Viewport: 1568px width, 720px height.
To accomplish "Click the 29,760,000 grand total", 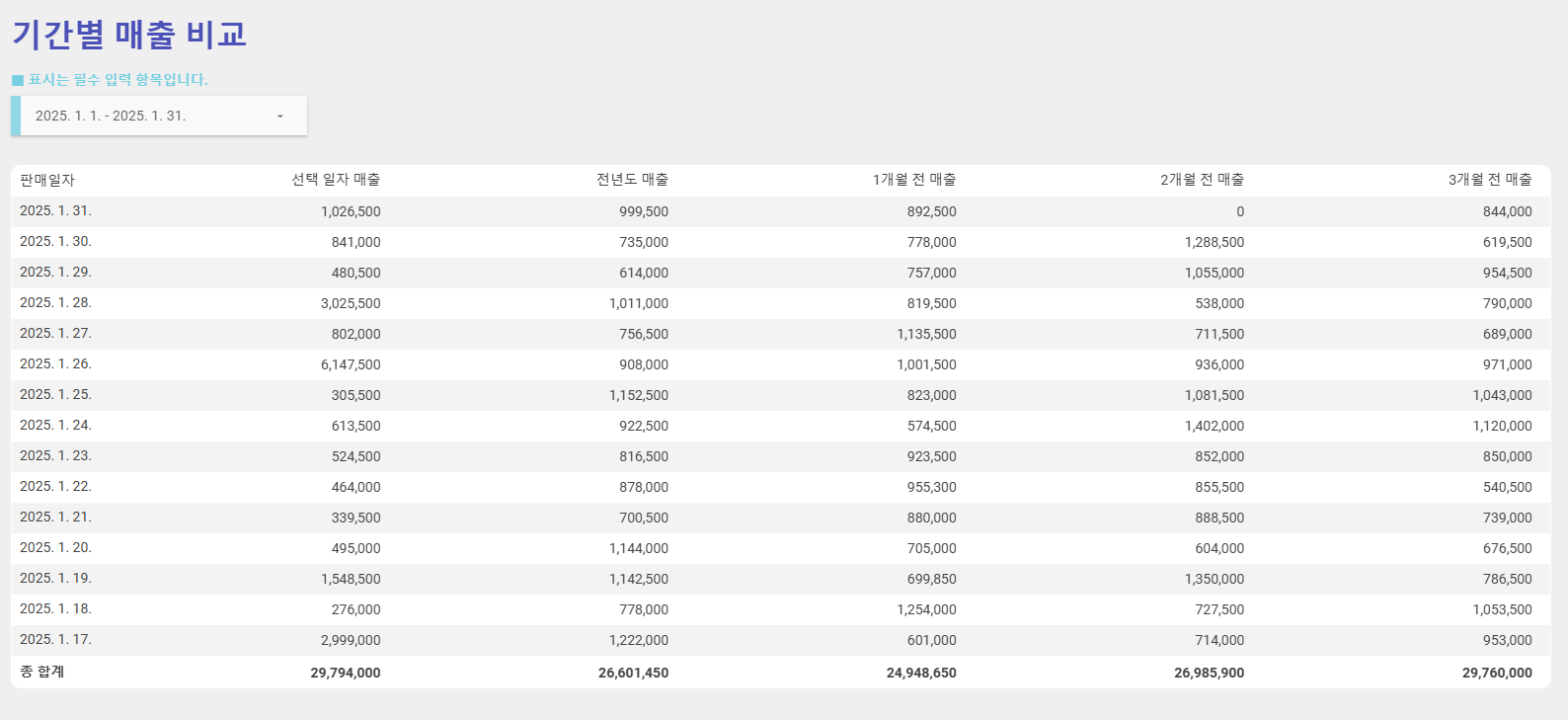I will [x=1497, y=673].
